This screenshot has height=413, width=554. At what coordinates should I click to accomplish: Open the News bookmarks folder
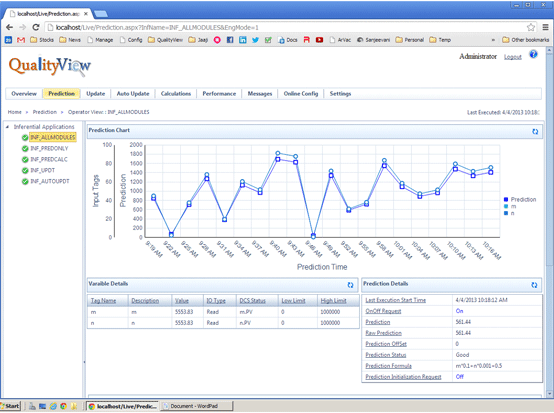coord(70,40)
